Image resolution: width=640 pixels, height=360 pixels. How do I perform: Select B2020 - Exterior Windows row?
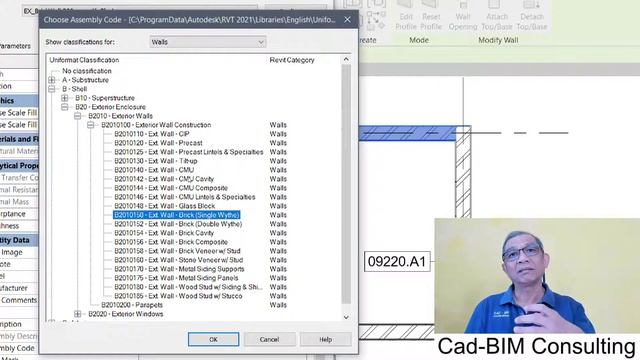pos(126,314)
